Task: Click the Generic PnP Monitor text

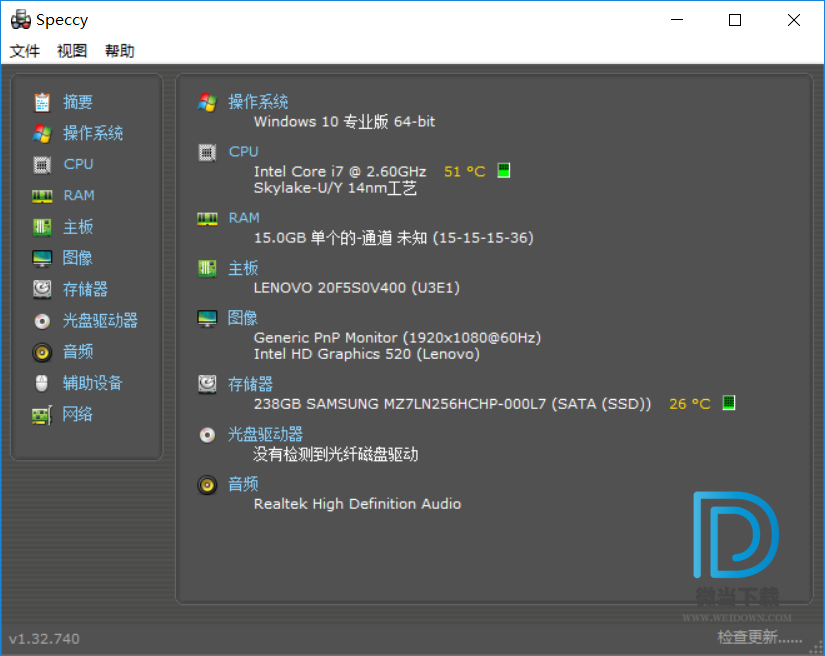Action: (x=397, y=338)
